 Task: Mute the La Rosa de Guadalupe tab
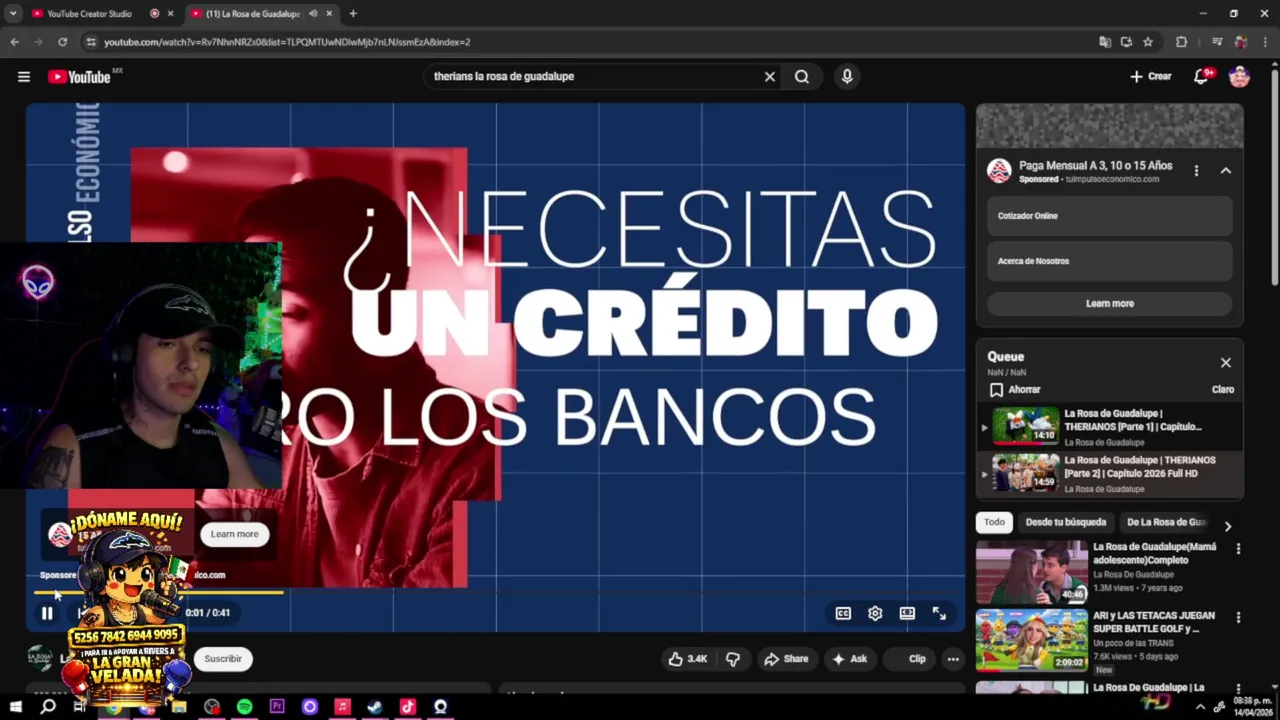313,14
